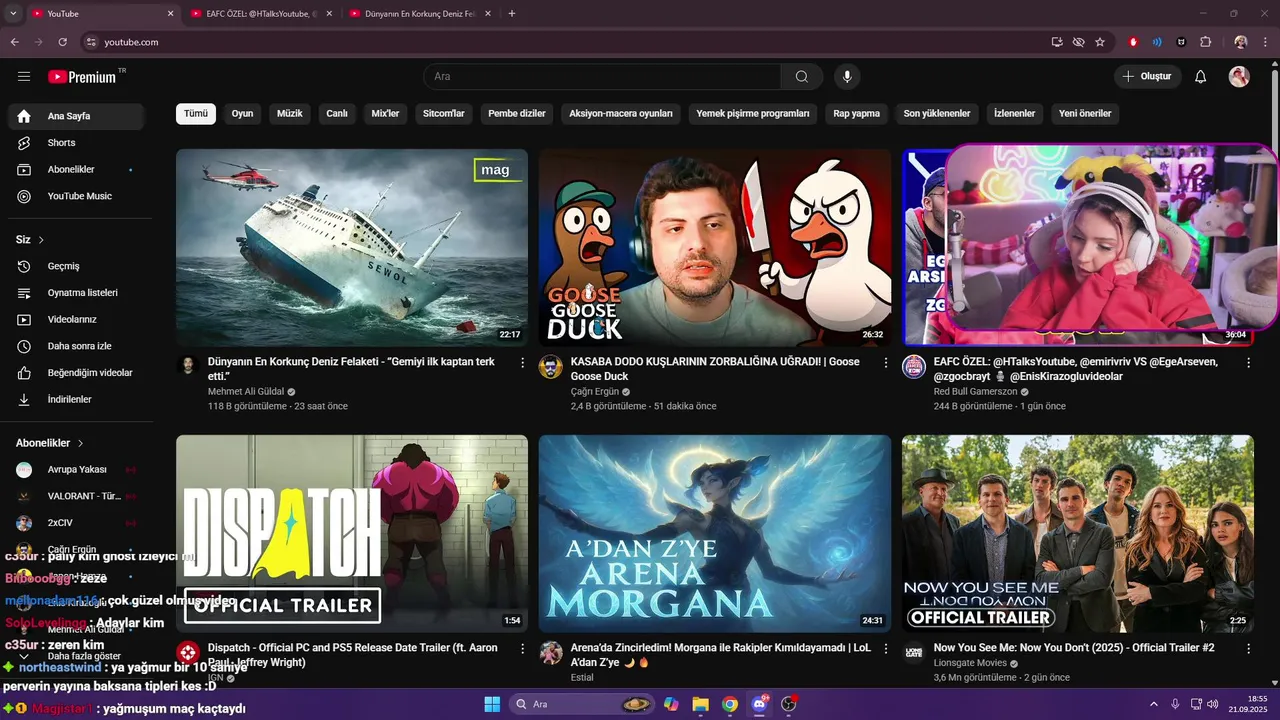Image resolution: width=1280 pixels, height=720 pixels.
Task: Open options for Now You See Me trailer
Action: (x=1248, y=649)
